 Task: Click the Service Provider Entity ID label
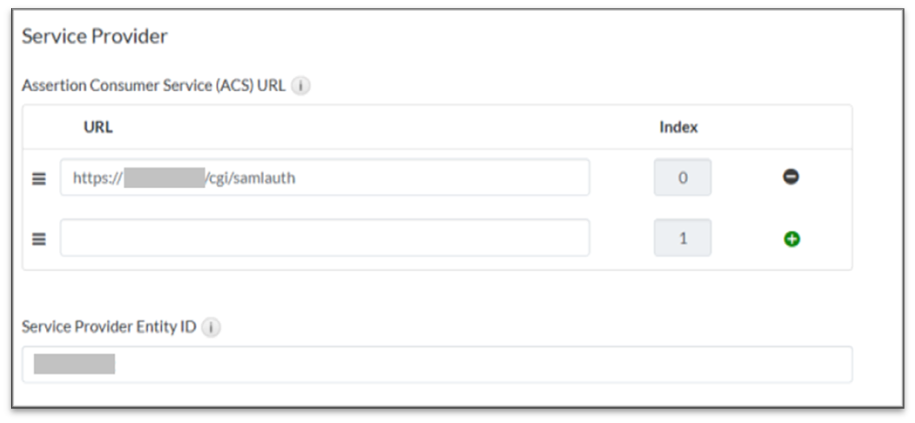109,327
